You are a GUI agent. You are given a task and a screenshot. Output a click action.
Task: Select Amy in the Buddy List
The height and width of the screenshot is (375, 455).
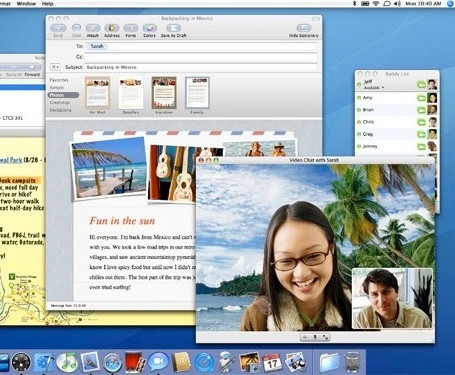397,98
